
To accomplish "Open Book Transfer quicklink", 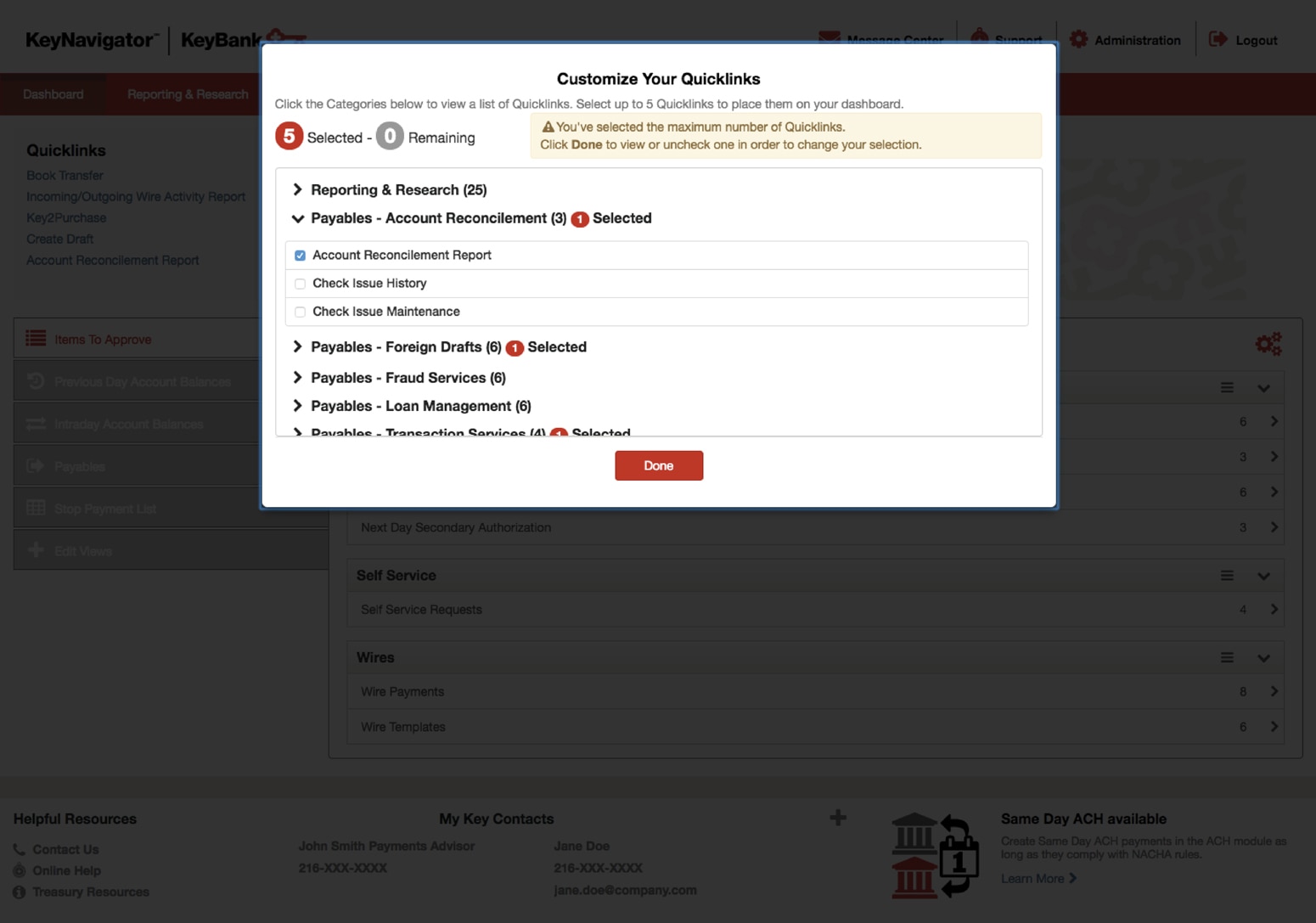I will pyautogui.click(x=65, y=175).
